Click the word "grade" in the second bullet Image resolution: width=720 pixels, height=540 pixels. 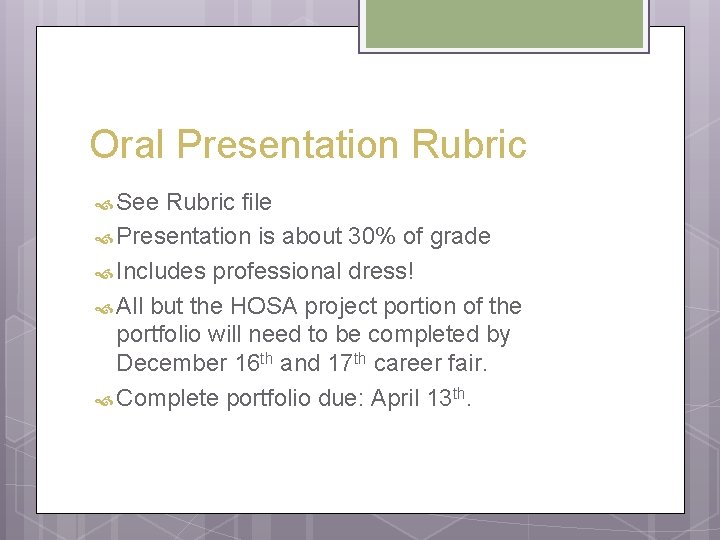[461, 236]
